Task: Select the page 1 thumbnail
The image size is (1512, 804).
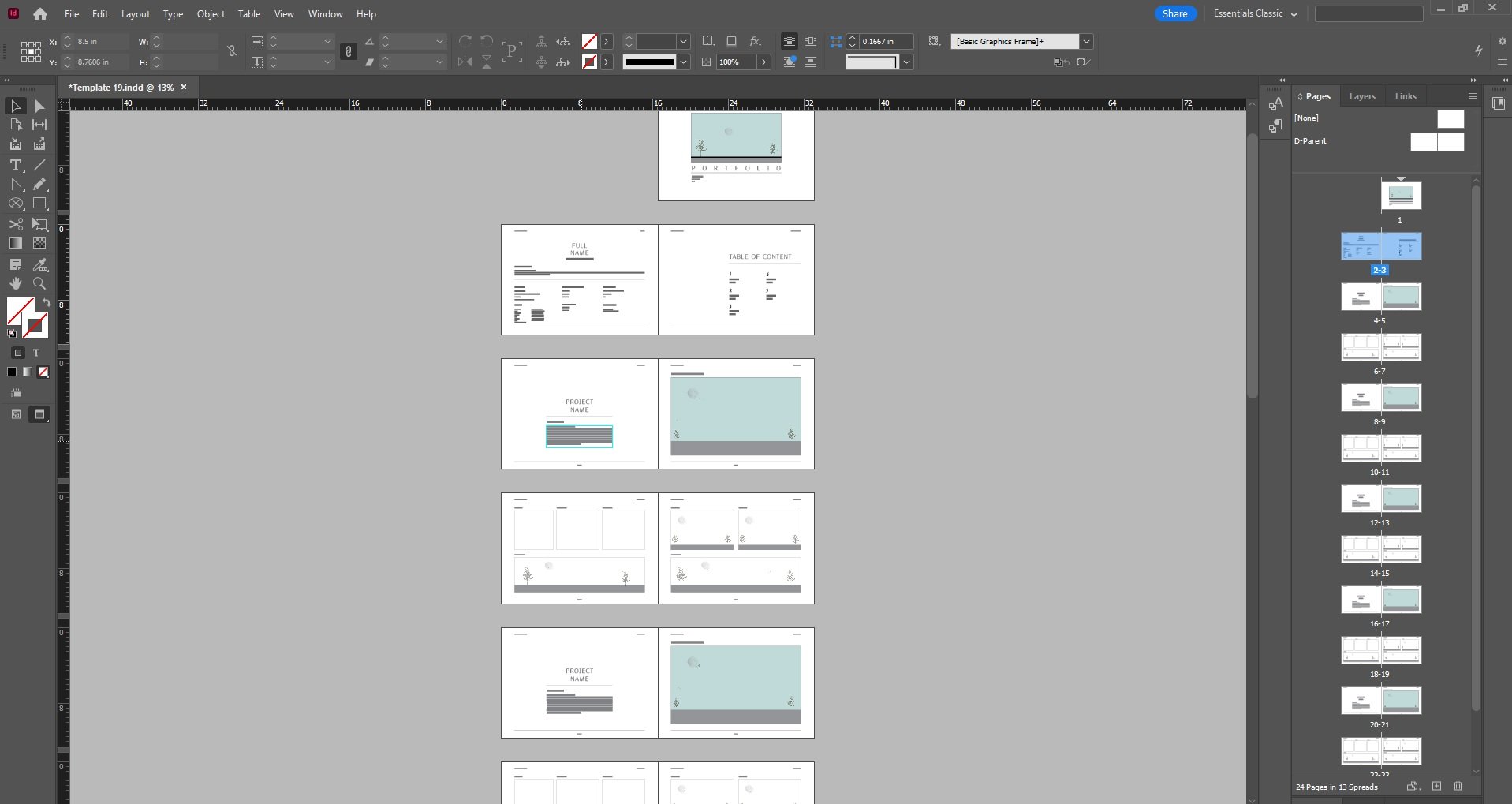Action: (x=1401, y=196)
